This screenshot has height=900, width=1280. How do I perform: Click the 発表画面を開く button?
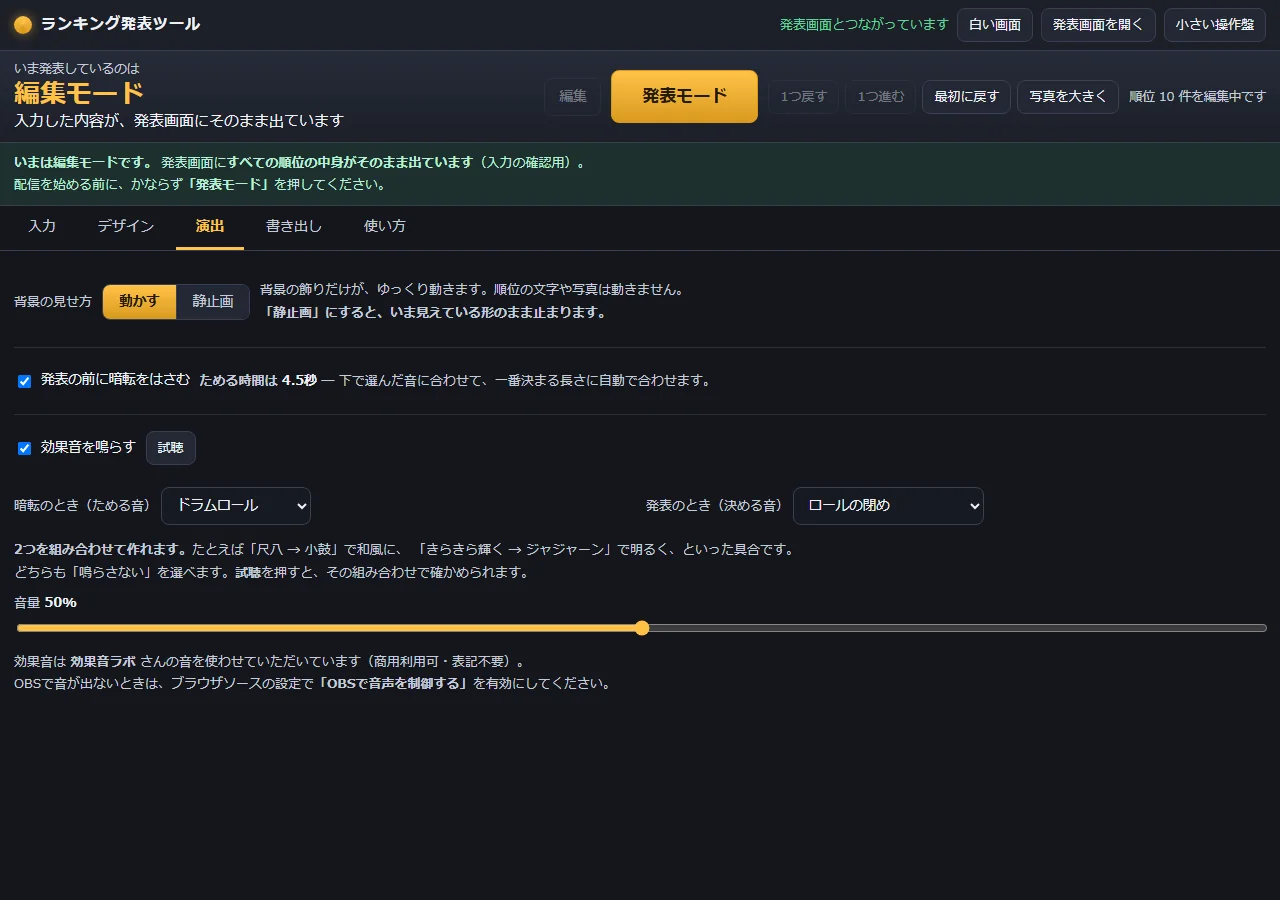pos(1098,25)
